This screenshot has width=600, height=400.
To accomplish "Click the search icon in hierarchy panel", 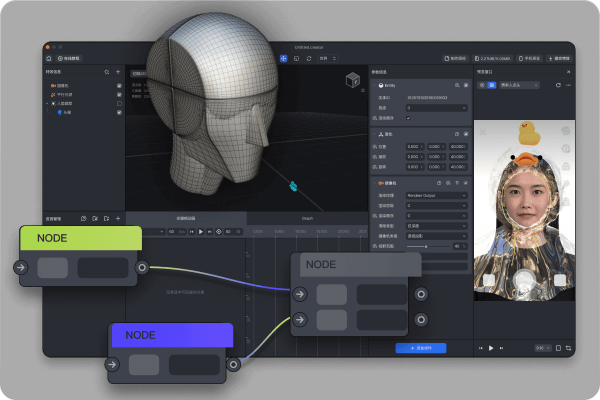I will click(x=107, y=72).
